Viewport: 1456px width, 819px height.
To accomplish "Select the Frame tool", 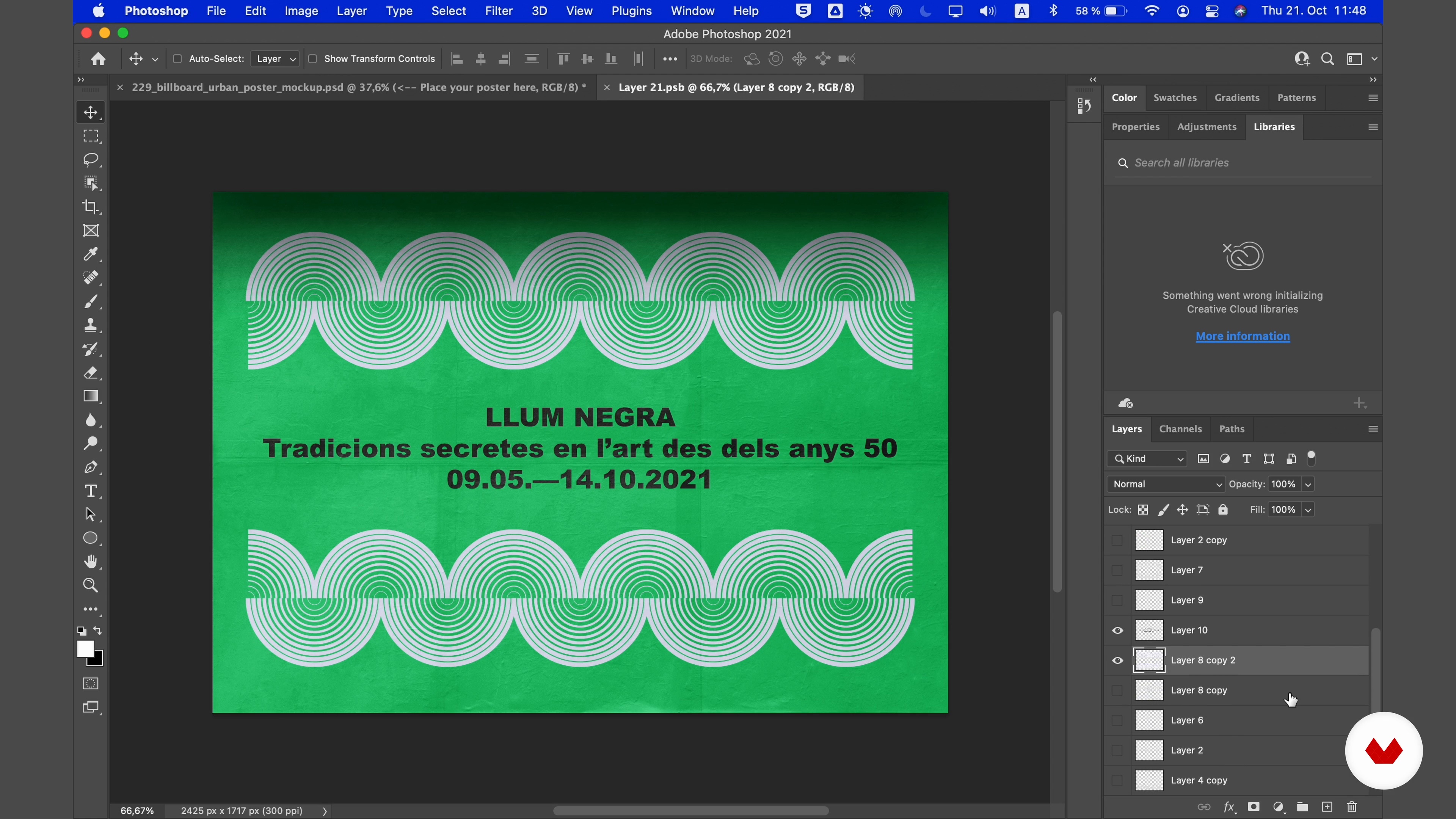I will 91,231.
